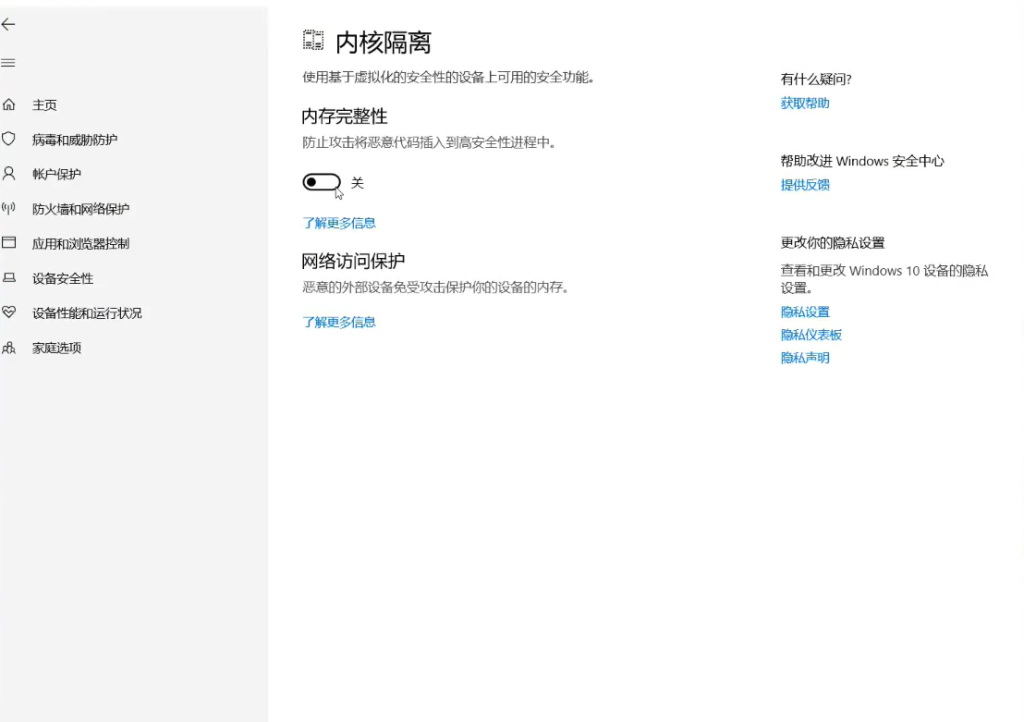1024x722 pixels.
Task: Expand the hamburger navigation menu
Action: point(8,63)
